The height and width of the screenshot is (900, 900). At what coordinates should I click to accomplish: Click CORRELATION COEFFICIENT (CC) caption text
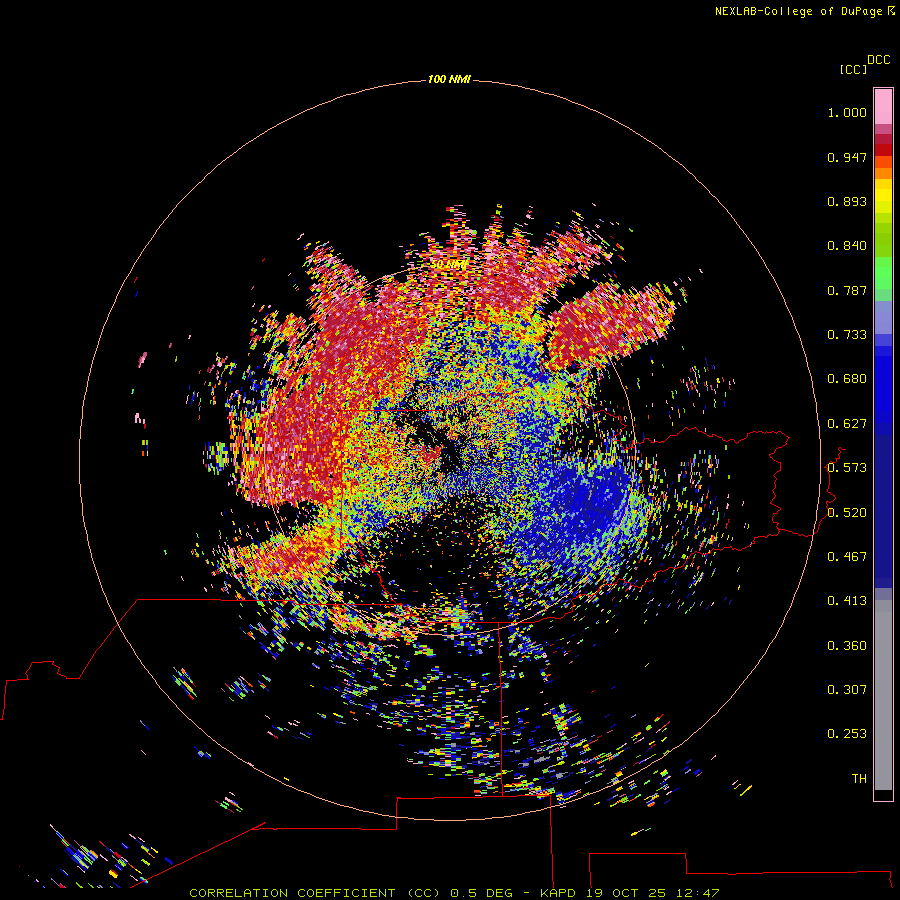pyautogui.click(x=315, y=893)
